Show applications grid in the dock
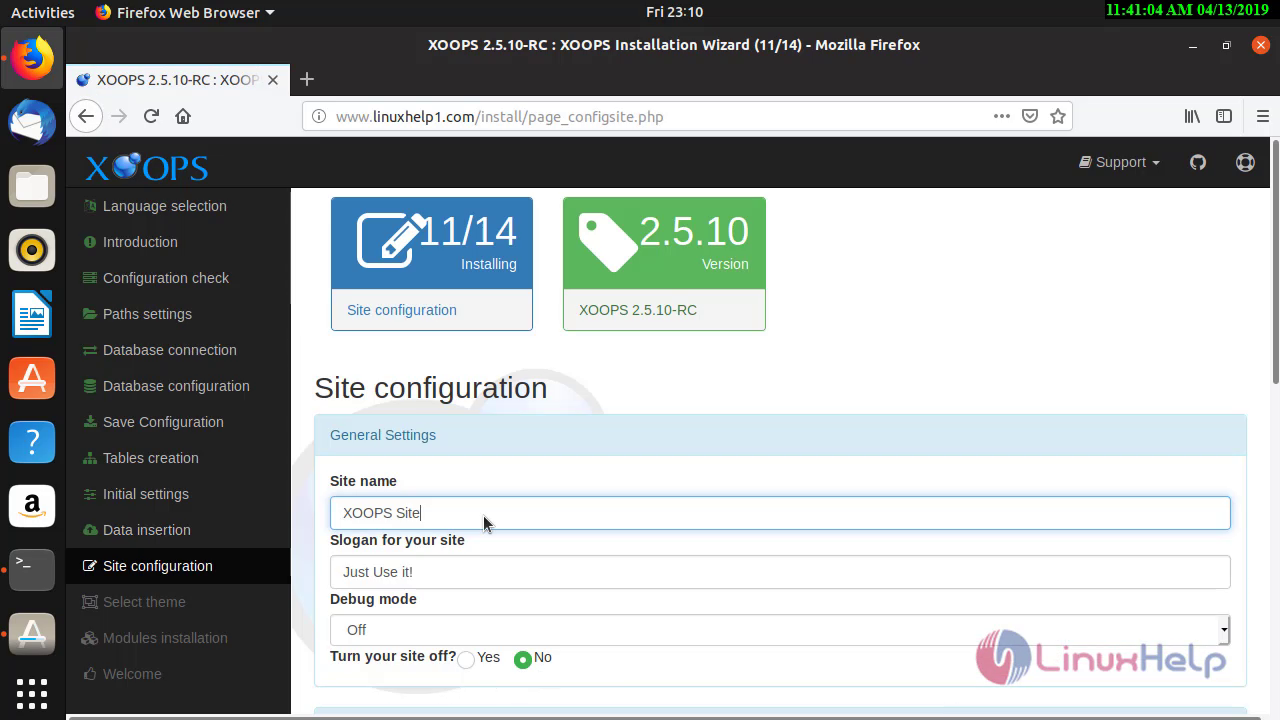Screen dimensions: 1280x720 click(x=32, y=693)
